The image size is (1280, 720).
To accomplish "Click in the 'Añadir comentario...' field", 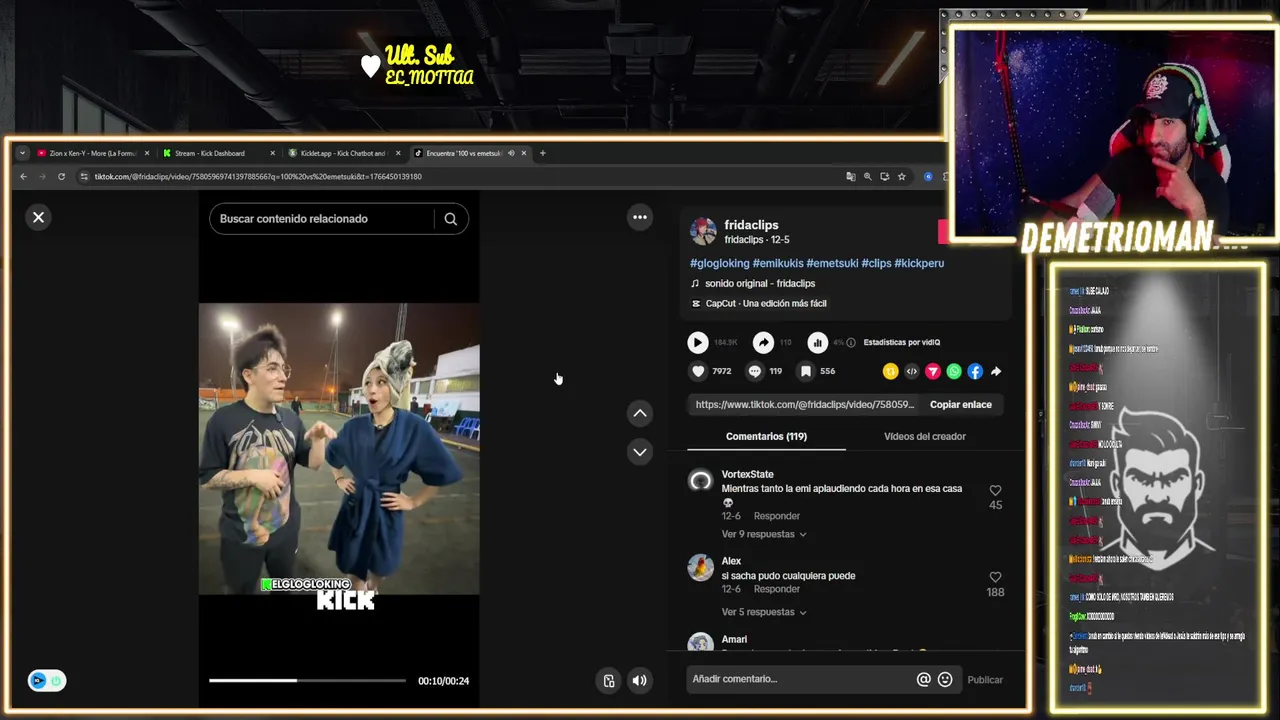I will point(798,679).
